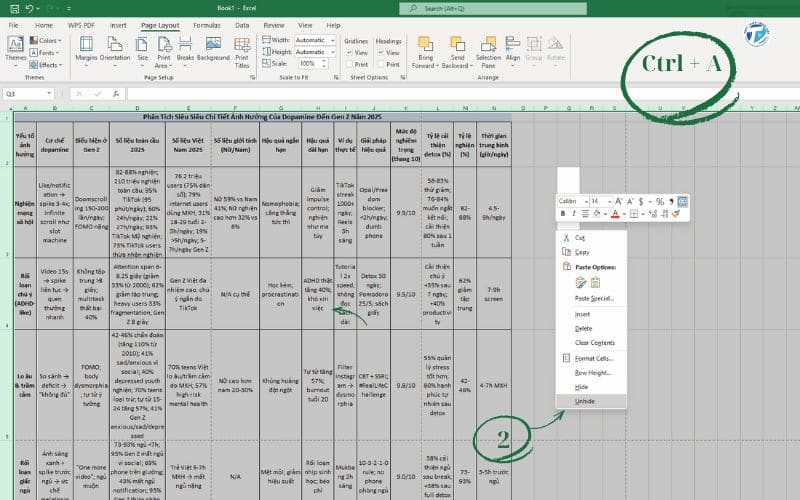Toggle Gridlines Print checkbox
800x500 pixels.
[x=350, y=64]
